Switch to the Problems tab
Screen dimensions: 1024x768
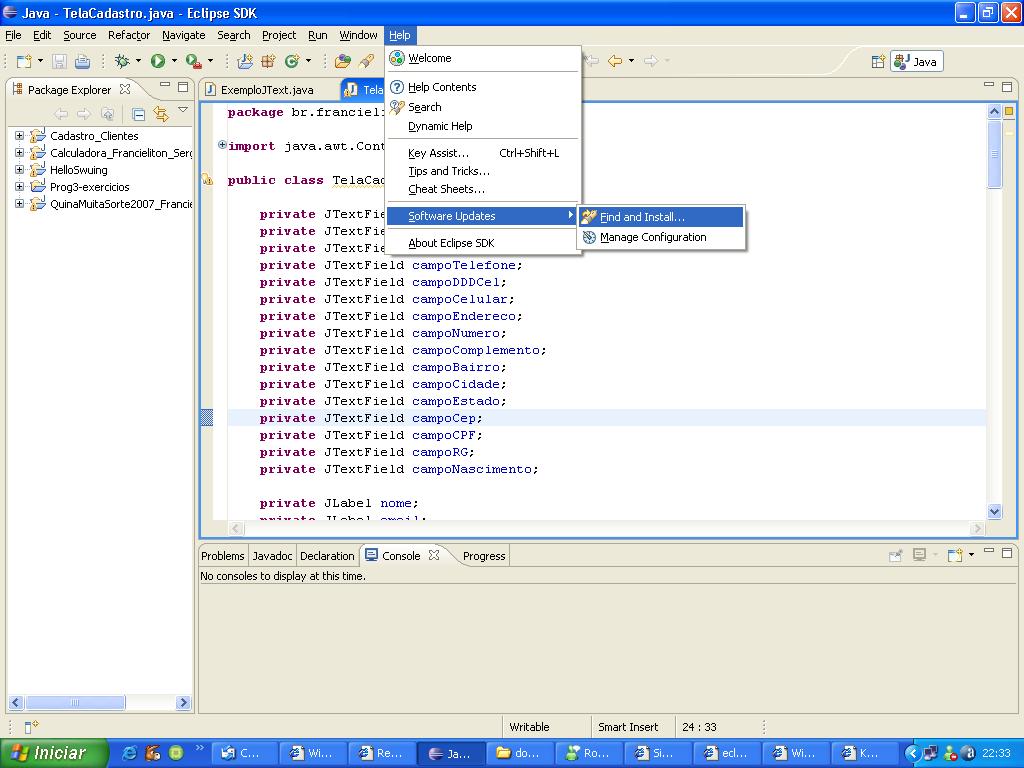point(222,556)
